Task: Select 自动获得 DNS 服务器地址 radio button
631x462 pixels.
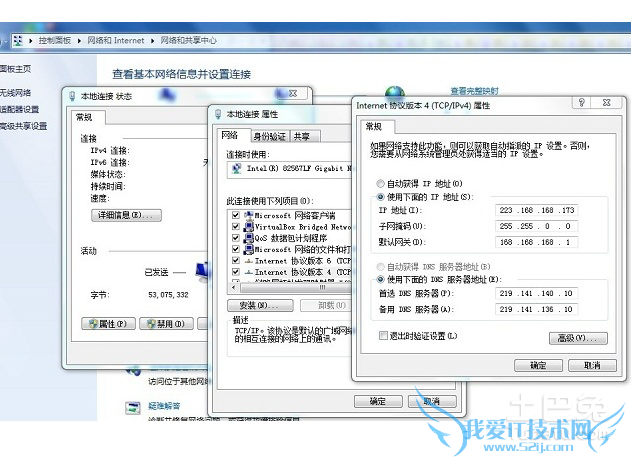Action: [380, 267]
